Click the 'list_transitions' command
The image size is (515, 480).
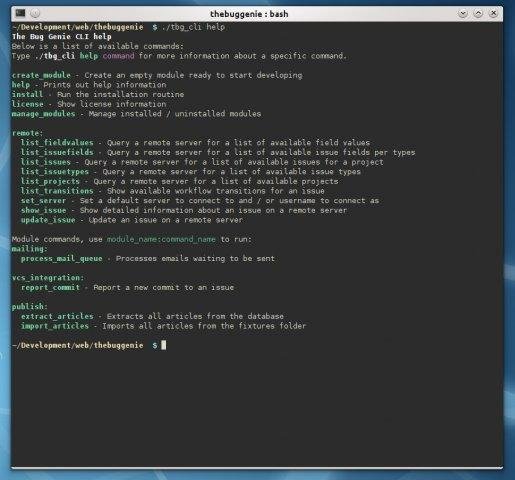pos(57,191)
